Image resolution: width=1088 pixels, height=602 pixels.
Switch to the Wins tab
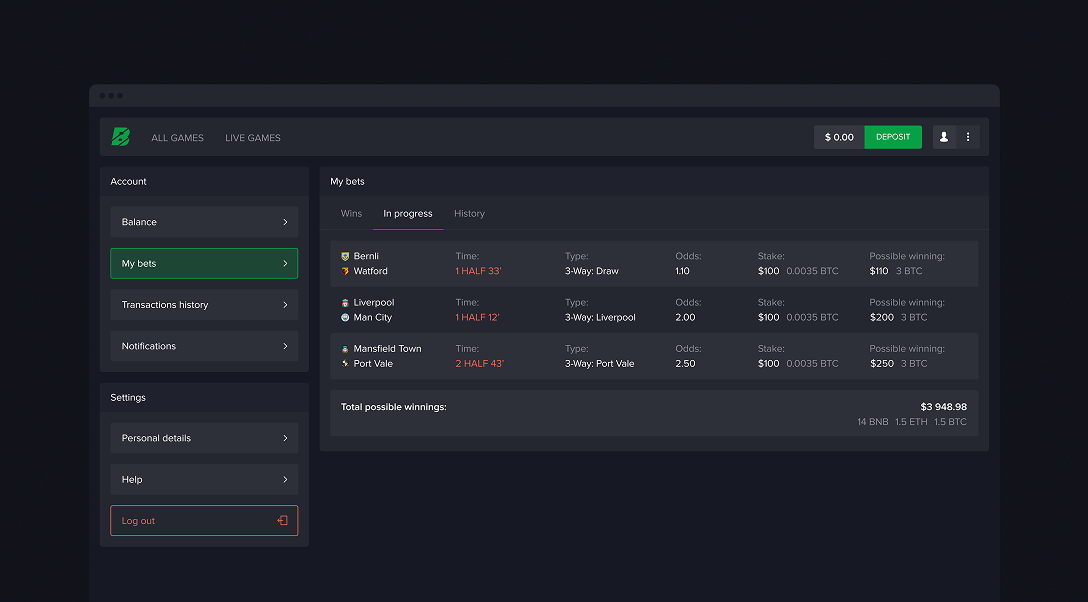click(351, 213)
